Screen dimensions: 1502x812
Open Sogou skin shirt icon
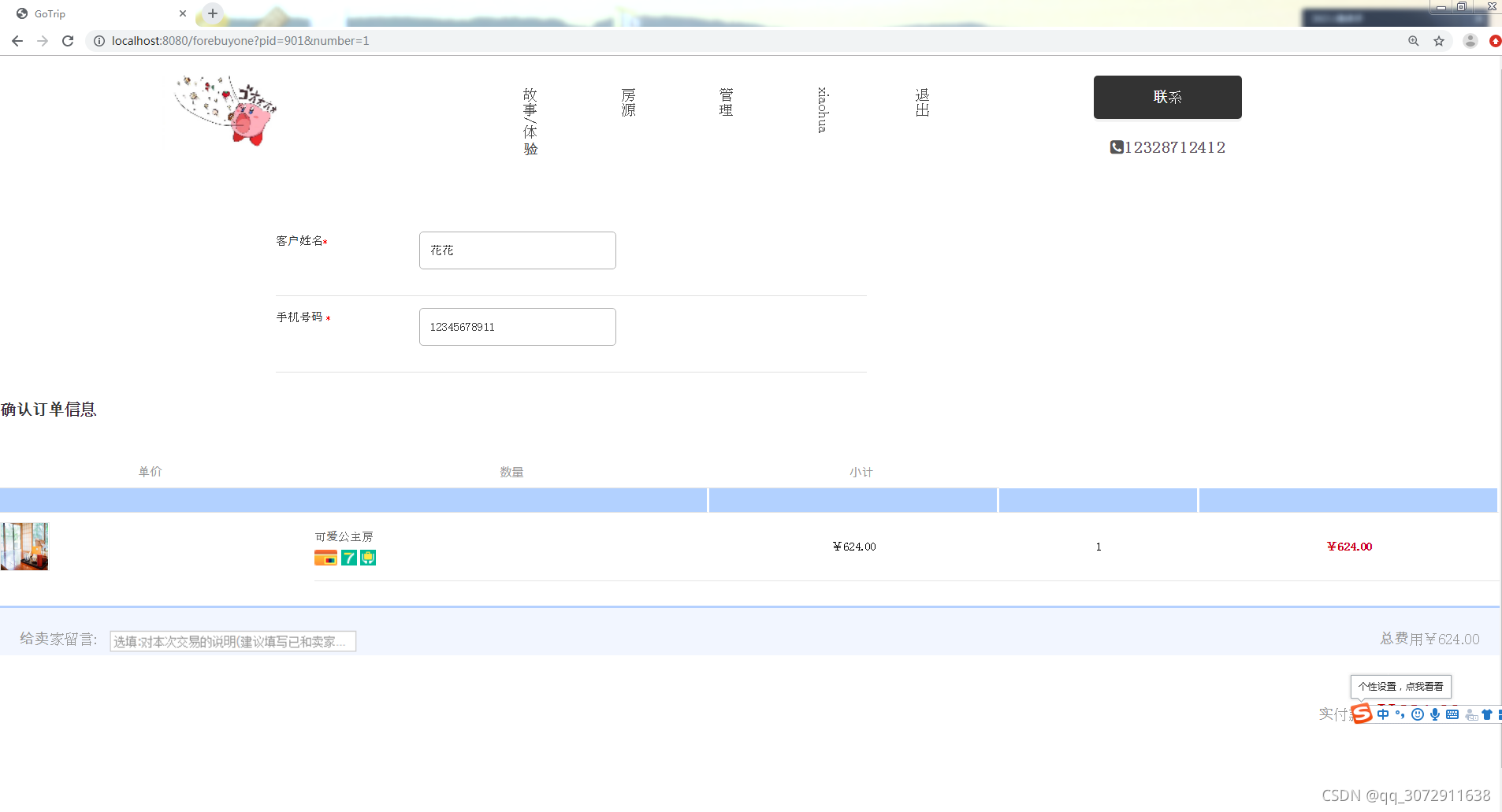click(1487, 714)
